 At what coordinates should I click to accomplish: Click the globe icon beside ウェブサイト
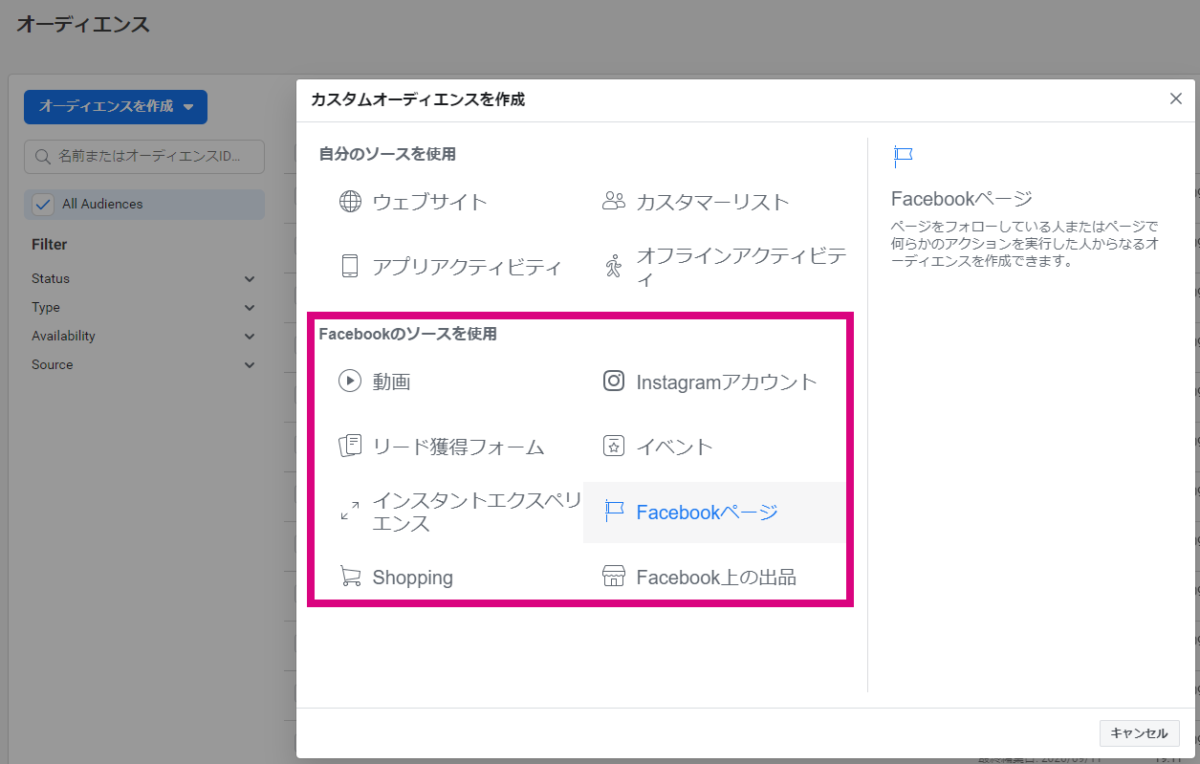[x=350, y=202]
